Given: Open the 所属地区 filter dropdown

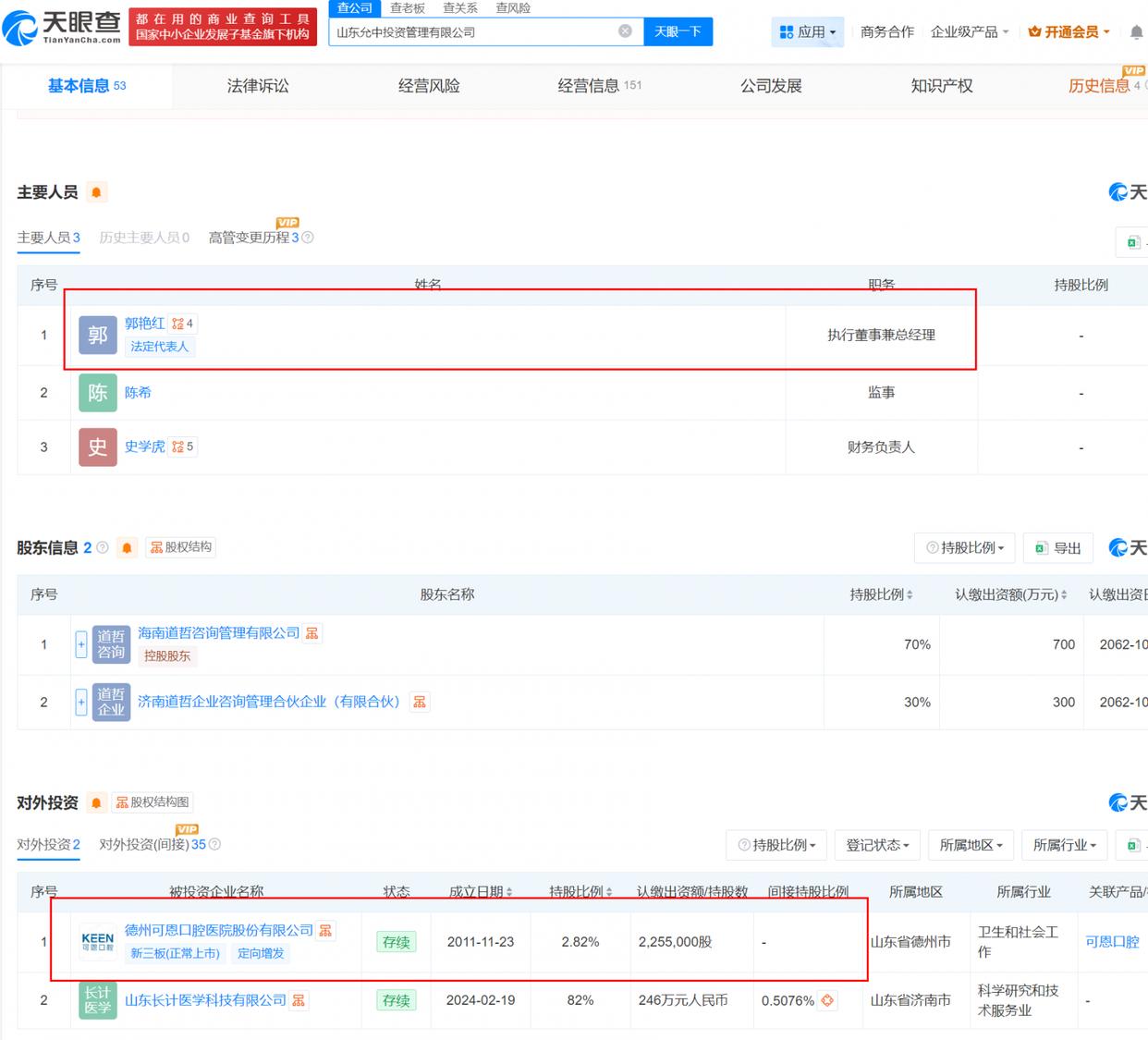Looking at the screenshot, I should 971,845.
